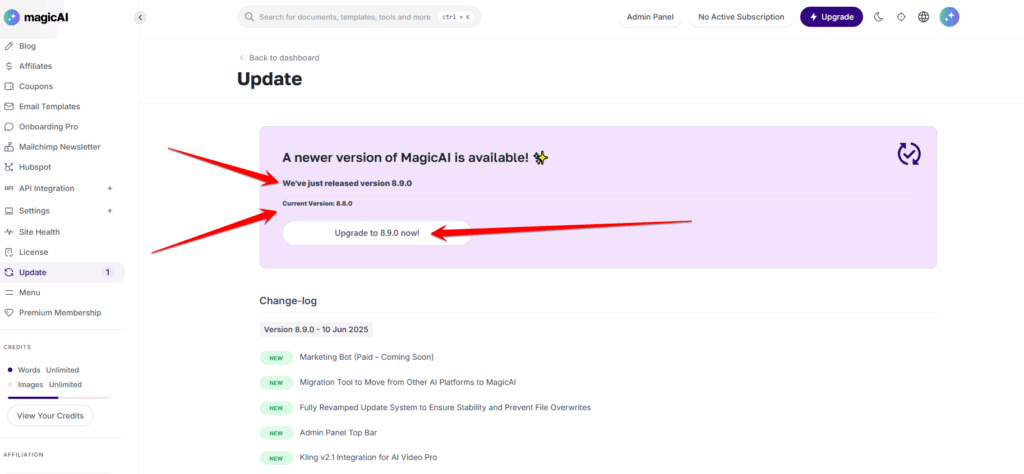The image size is (1024, 474).
Task: Click the License document icon
Action: (x=8, y=252)
